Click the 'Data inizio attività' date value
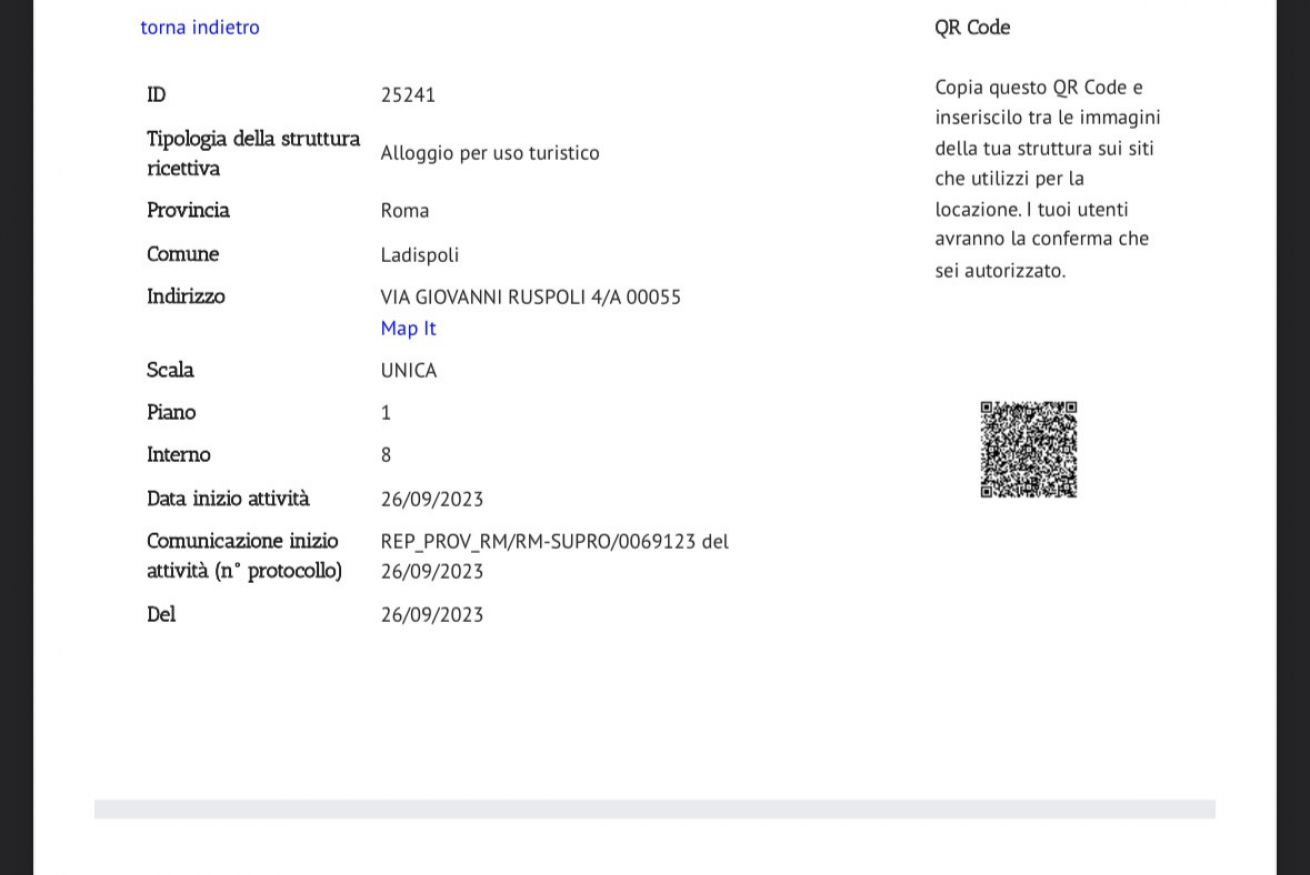Image resolution: width=1310 pixels, height=875 pixels. pyautogui.click(x=432, y=499)
